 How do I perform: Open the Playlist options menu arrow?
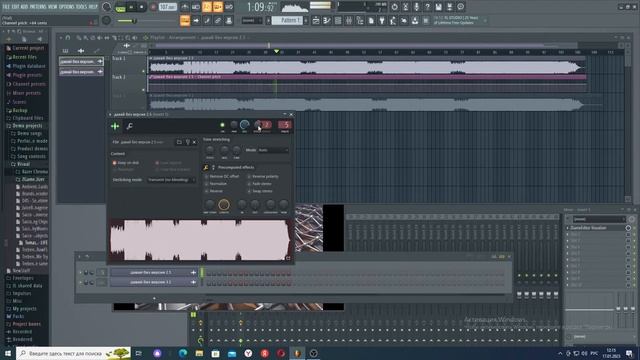[61, 38]
